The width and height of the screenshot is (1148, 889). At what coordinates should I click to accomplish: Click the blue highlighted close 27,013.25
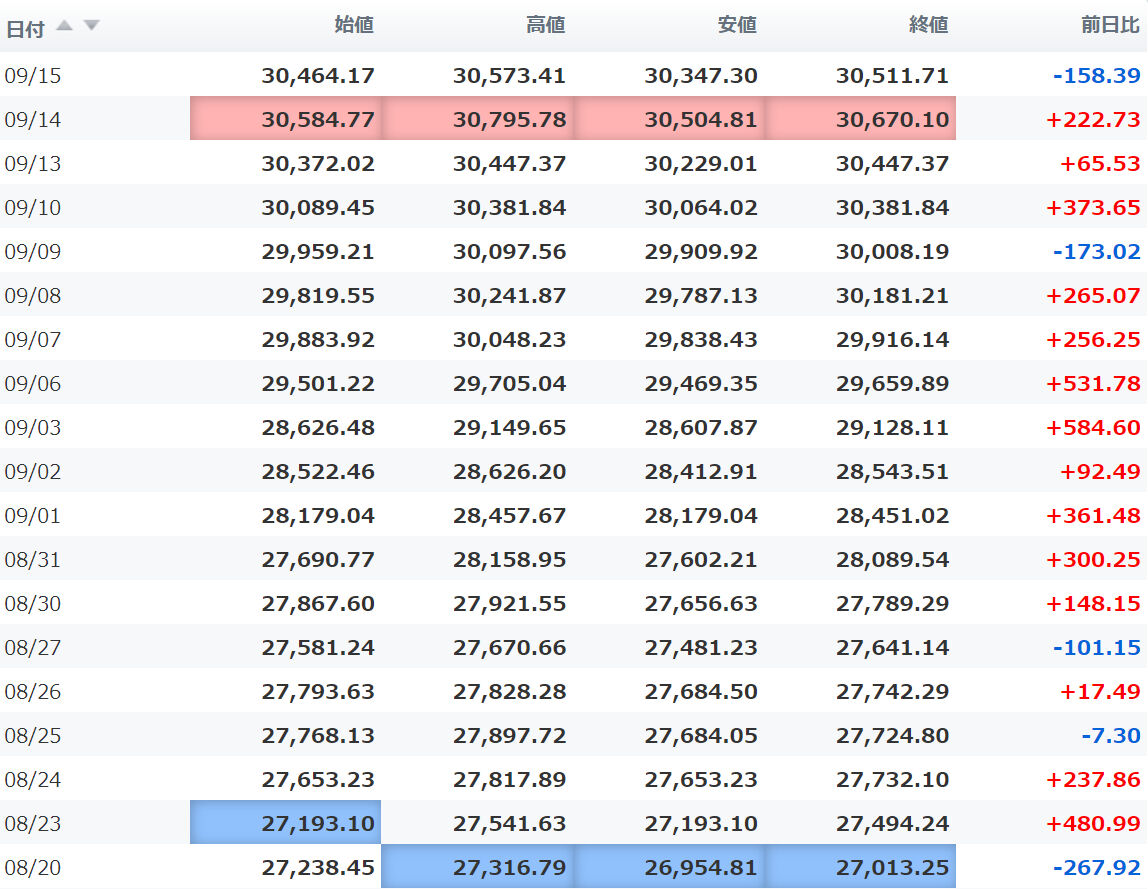[x=860, y=867]
